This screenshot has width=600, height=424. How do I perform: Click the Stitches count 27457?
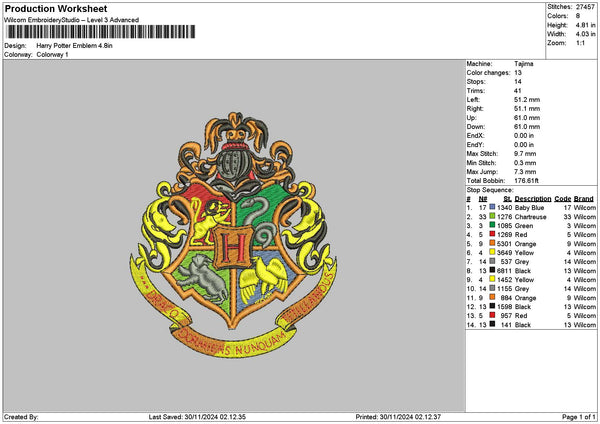coord(585,7)
